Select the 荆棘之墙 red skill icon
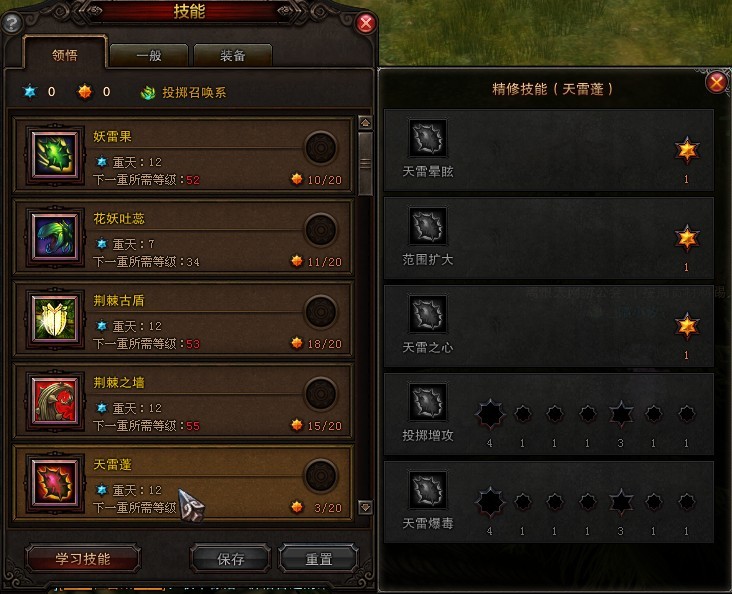732x594 pixels. [x=55, y=401]
